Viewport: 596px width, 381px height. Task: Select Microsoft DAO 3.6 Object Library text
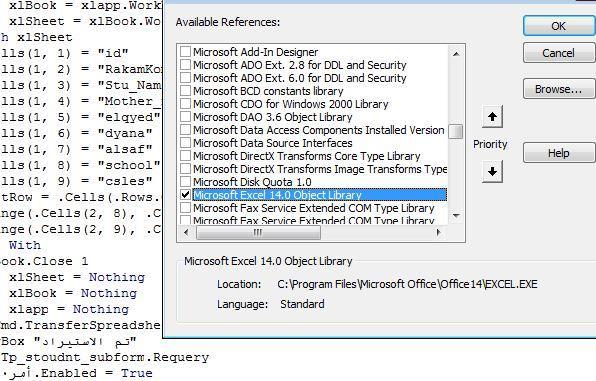pyautogui.click(x=273, y=117)
